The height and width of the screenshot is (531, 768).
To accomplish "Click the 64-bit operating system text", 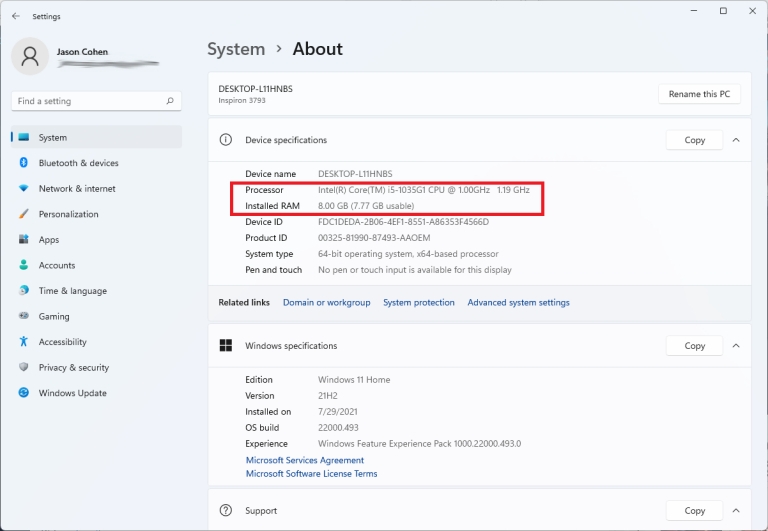I will pos(408,254).
